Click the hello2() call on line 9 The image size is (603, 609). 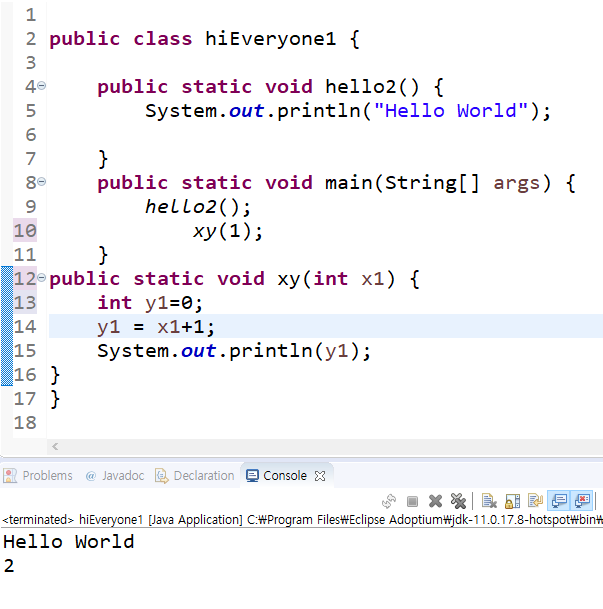pyautogui.click(x=198, y=207)
